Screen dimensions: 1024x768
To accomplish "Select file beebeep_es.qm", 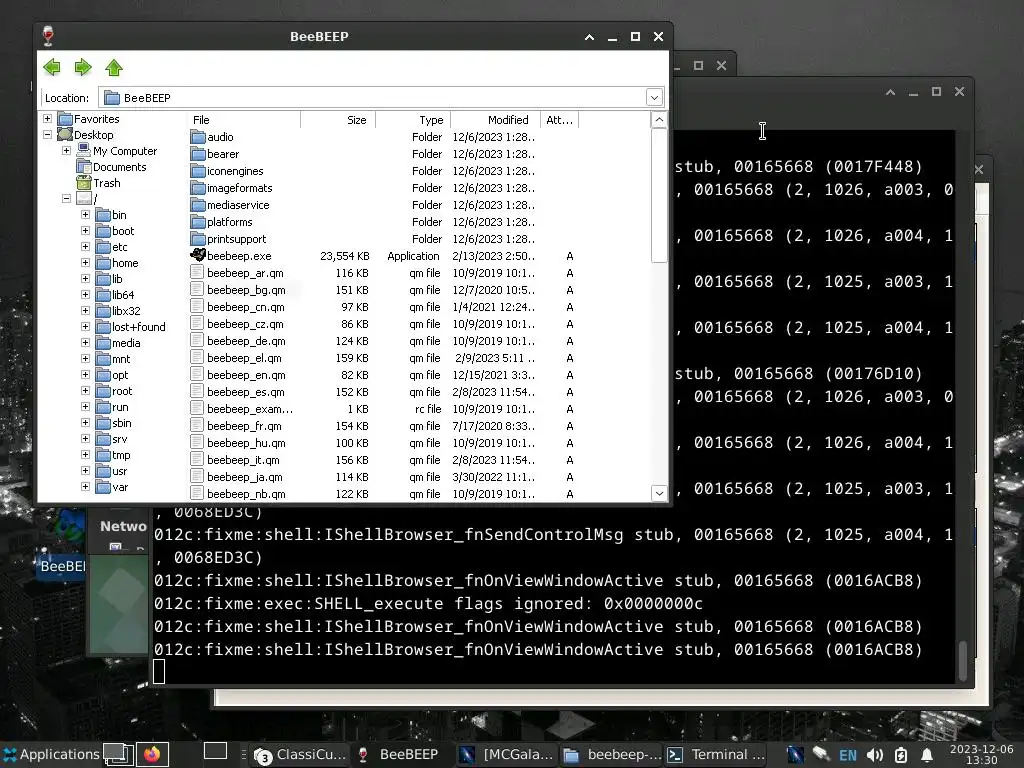I will pos(246,392).
